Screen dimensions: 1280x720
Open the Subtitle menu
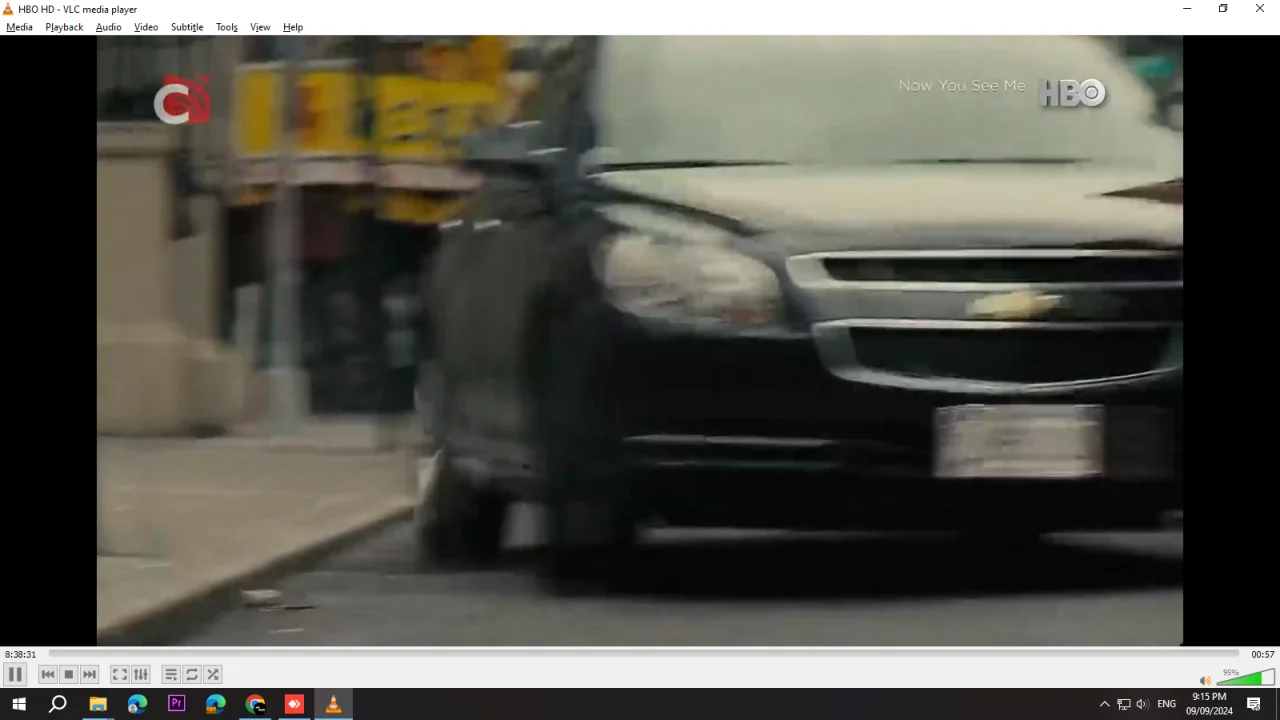point(187,27)
